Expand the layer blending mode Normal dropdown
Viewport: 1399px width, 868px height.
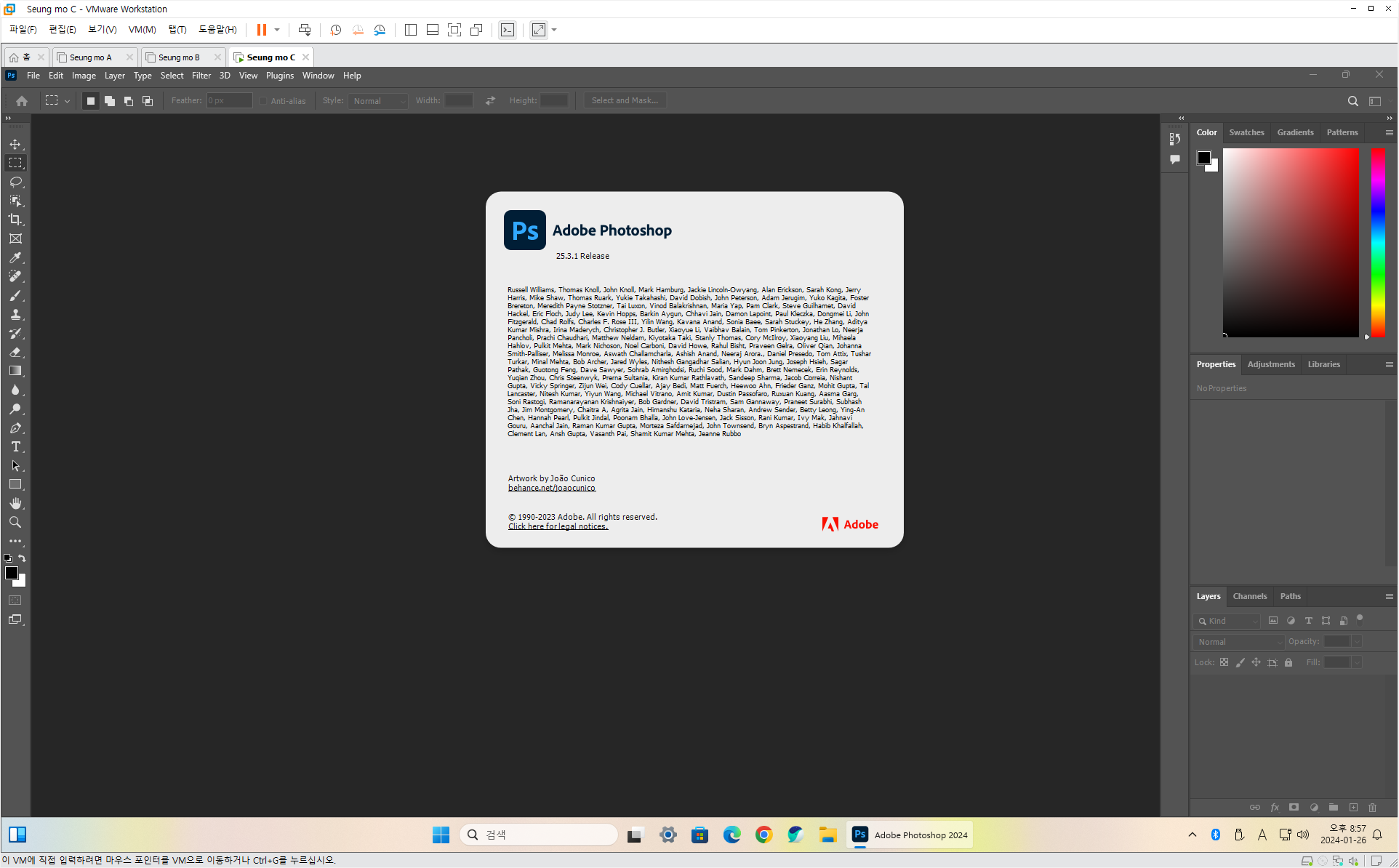[1239, 642]
